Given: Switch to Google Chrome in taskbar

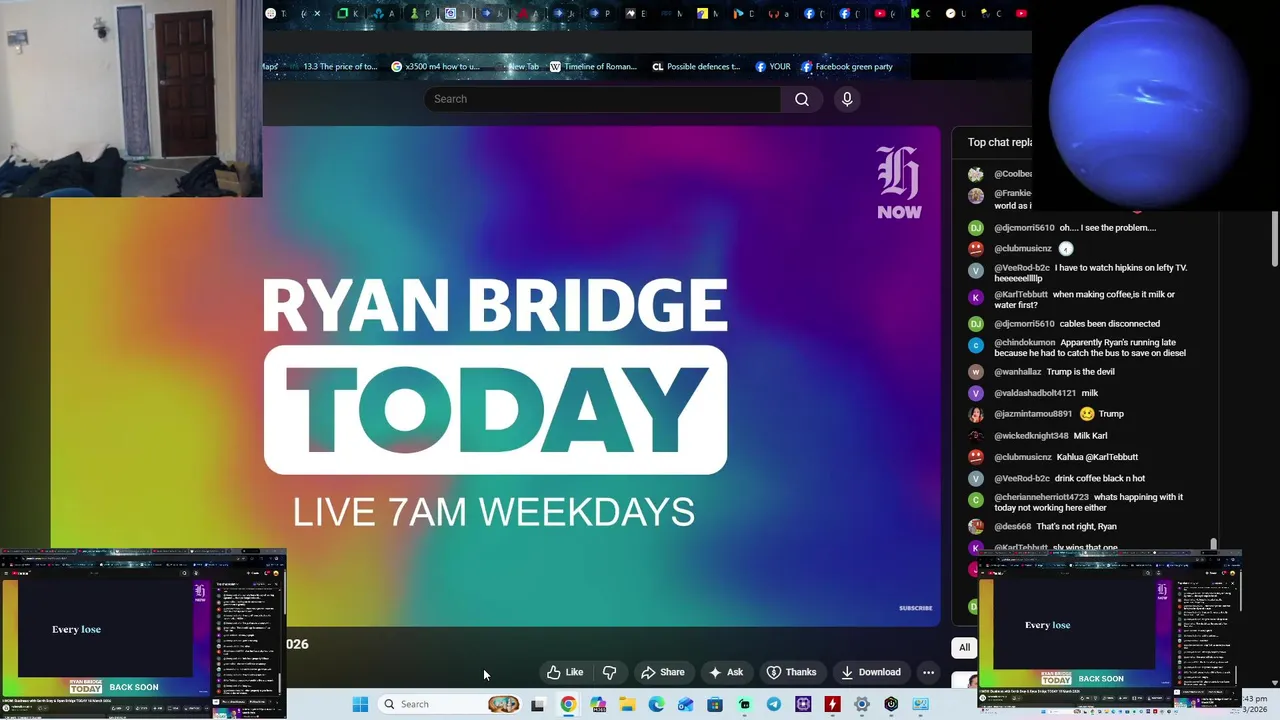Looking at the screenshot, I should pos(568,704).
